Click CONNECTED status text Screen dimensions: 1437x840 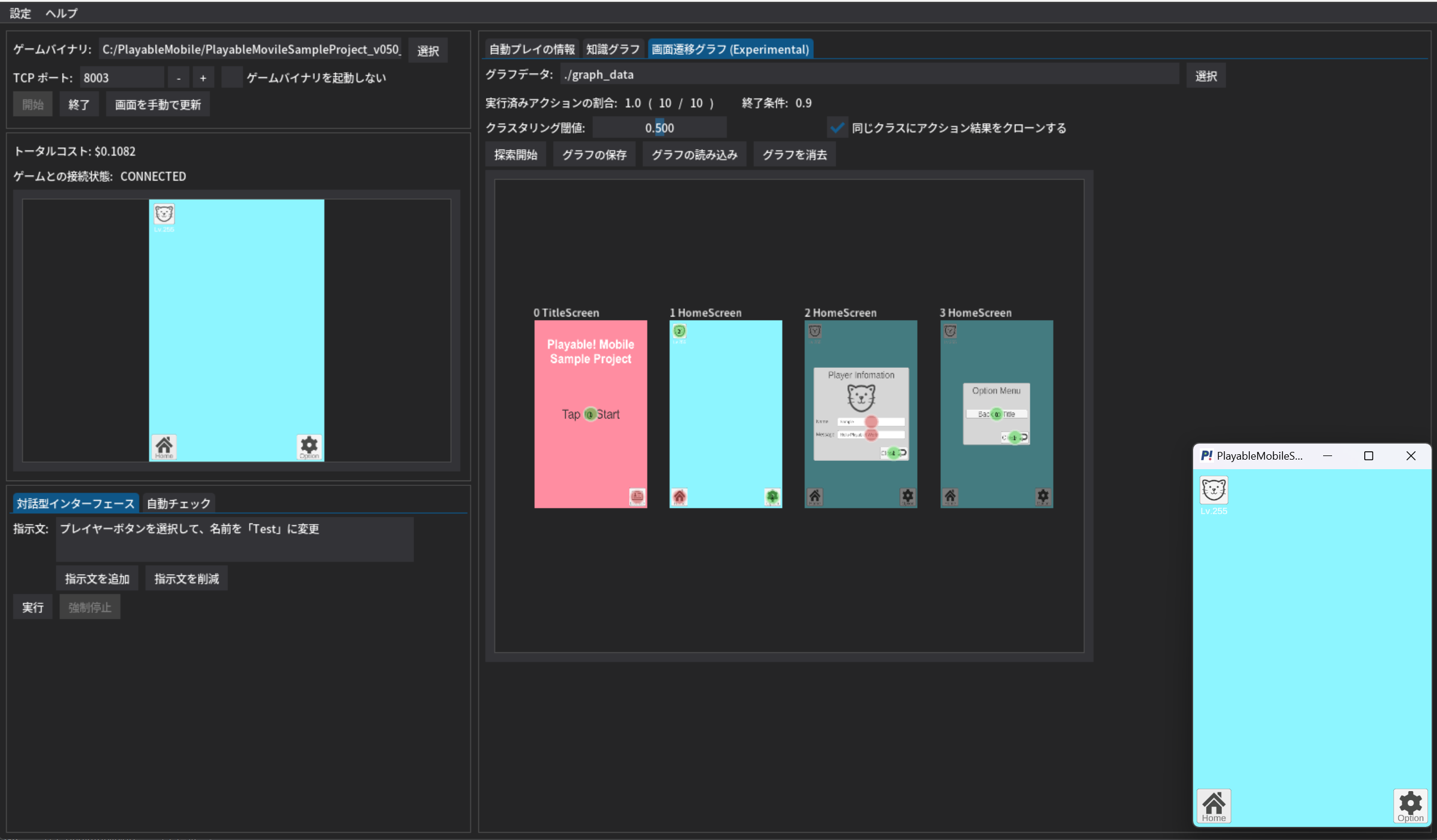pos(153,176)
